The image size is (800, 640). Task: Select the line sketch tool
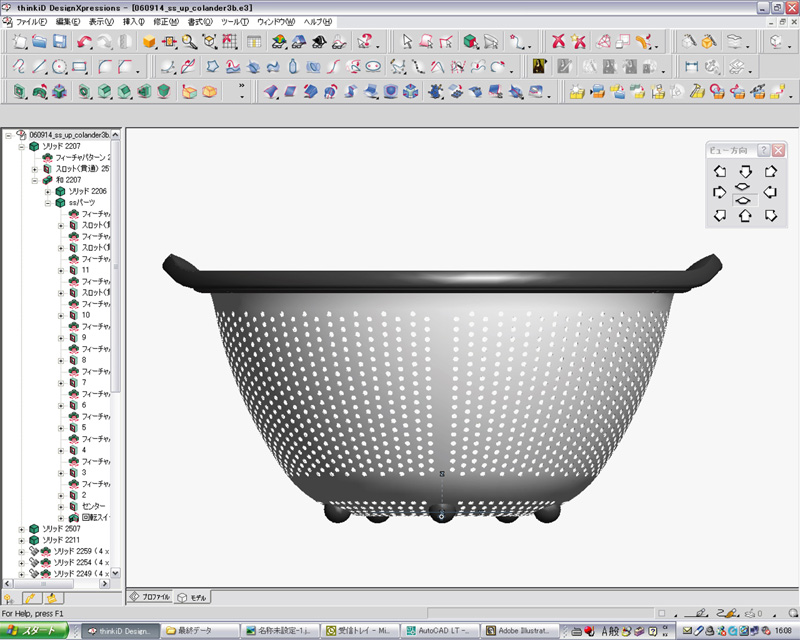click(x=39, y=67)
